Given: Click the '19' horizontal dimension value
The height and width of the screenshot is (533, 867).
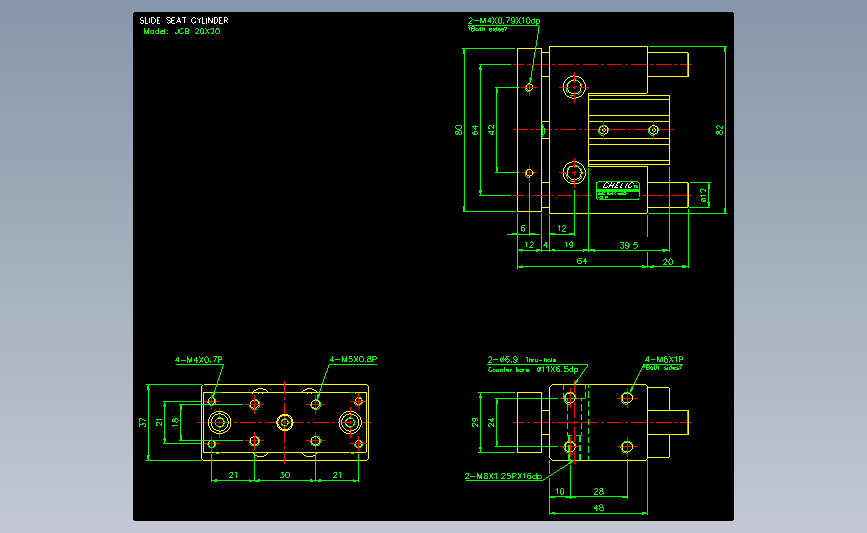Looking at the screenshot, I should tap(568, 244).
